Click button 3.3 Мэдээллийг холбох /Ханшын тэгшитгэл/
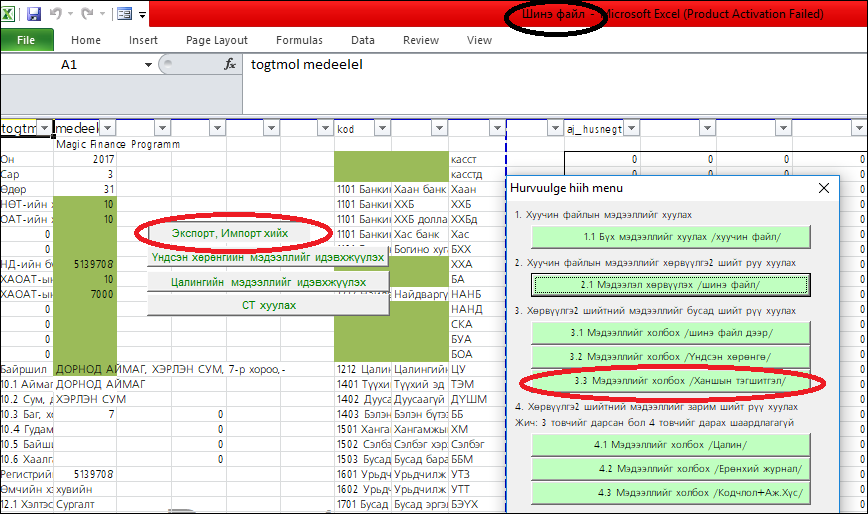Image resolution: width=868 pixels, height=514 pixels. [670, 381]
